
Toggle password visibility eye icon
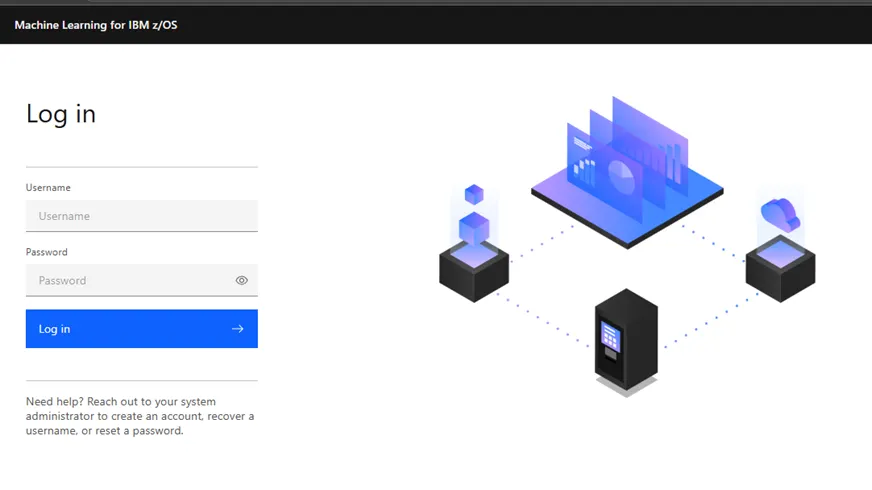(x=241, y=280)
